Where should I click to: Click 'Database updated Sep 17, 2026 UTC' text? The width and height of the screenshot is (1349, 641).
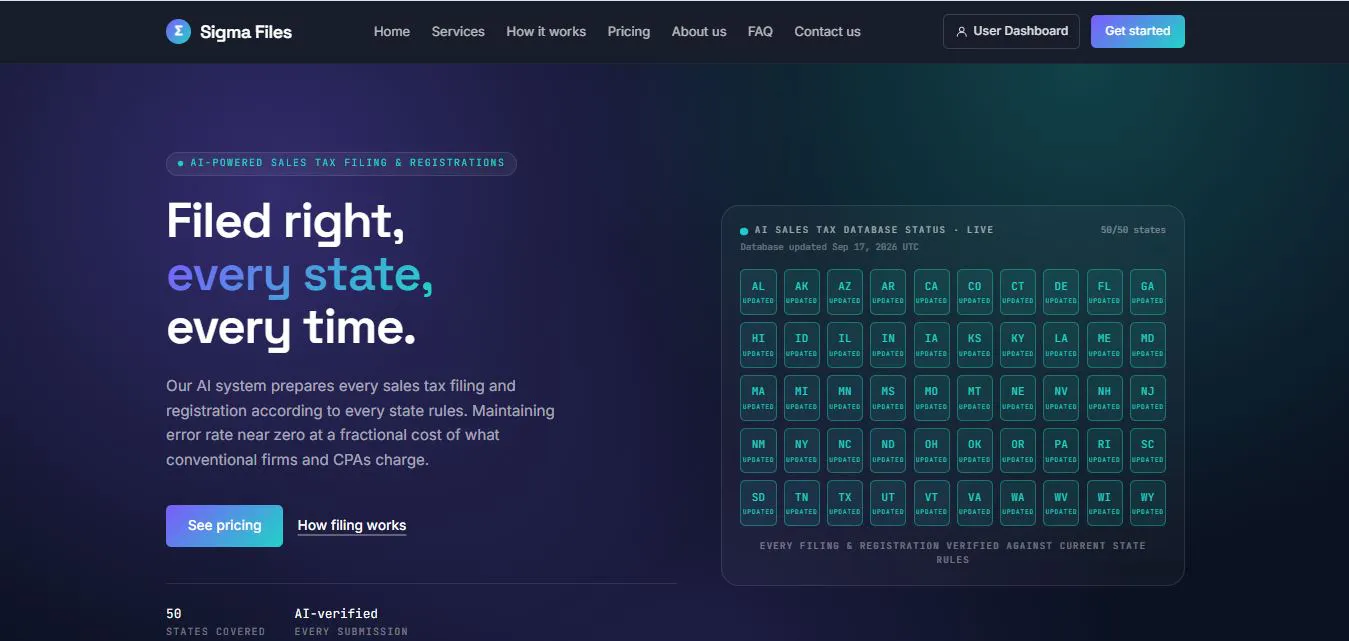(829, 247)
